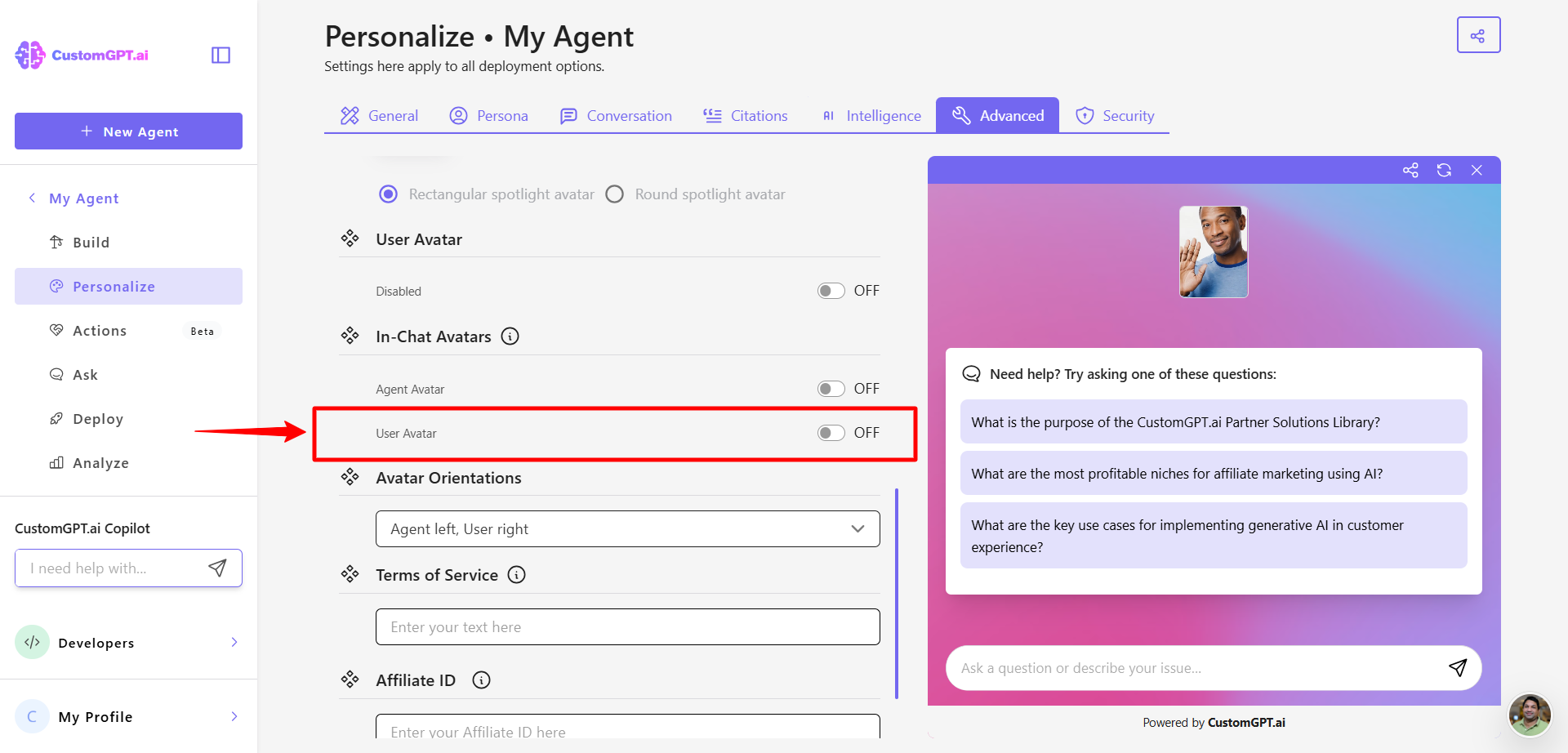Viewport: 1568px width, 753px height.
Task: Open In-Chat Avatars info tooltip
Action: pos(510,336)
